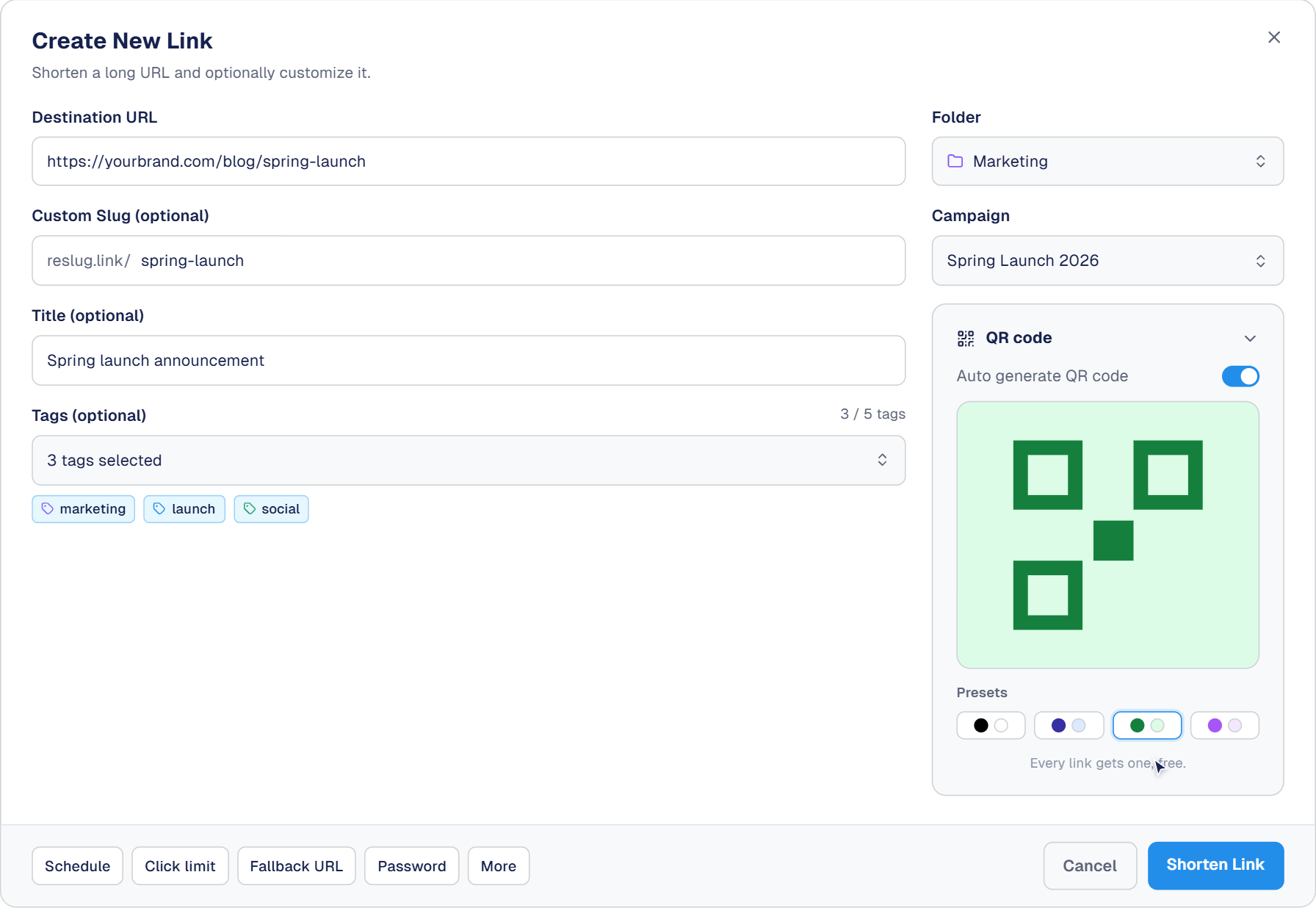Select the black and white QR preset
The height and width of the screenshot is (908, 1316).
(991, 725)
